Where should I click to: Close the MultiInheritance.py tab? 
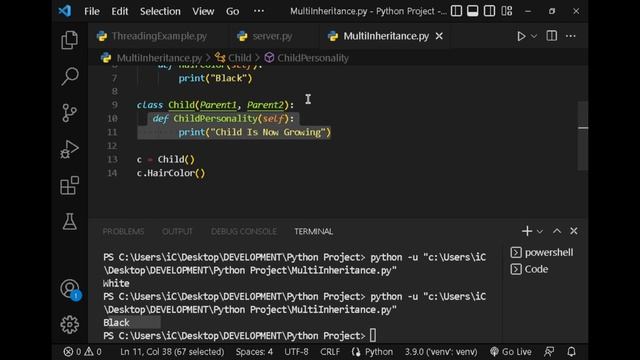pos(439,36)
